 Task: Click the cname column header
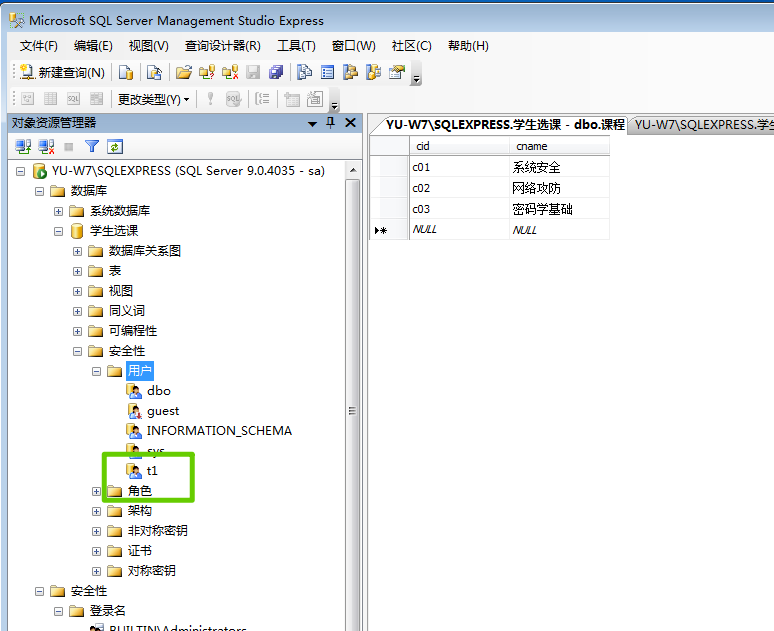559,146
